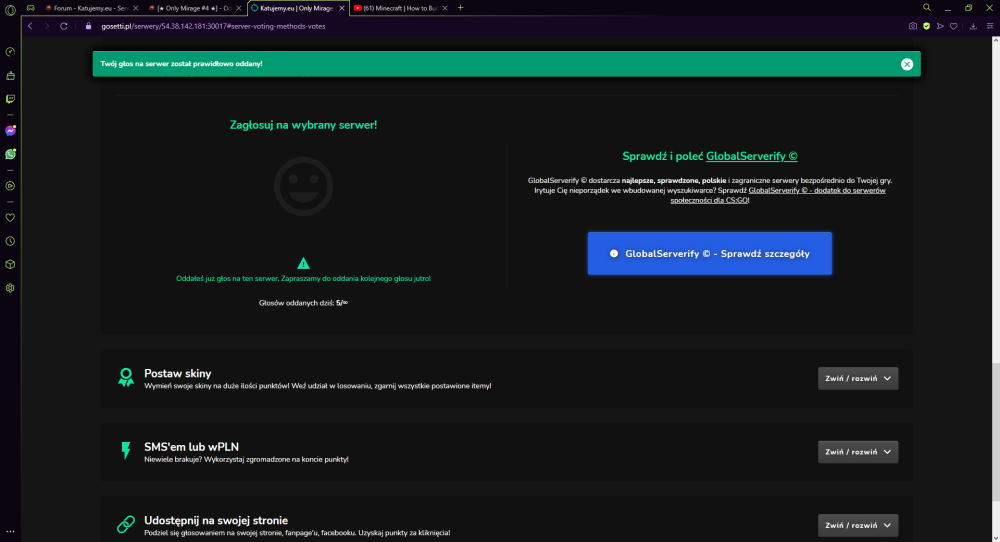
Task: Add page to bookmarks heart icon
Action: [x=953, y=26]
